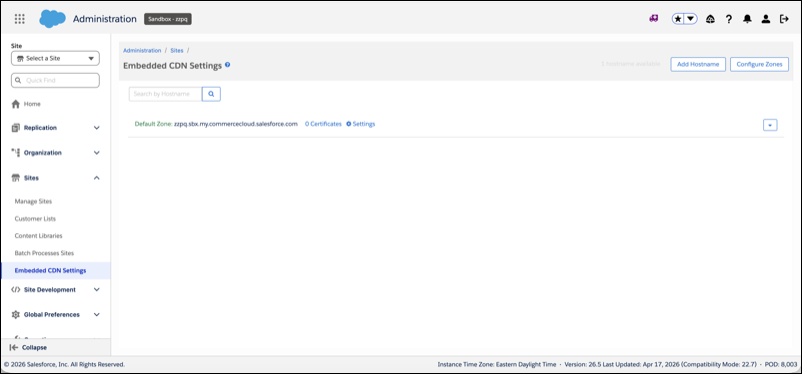This screenshot has width=802, height=374.
Task: Click the Replication icon in sidebar
Action: pyautogui.click(x=15, y=128)
